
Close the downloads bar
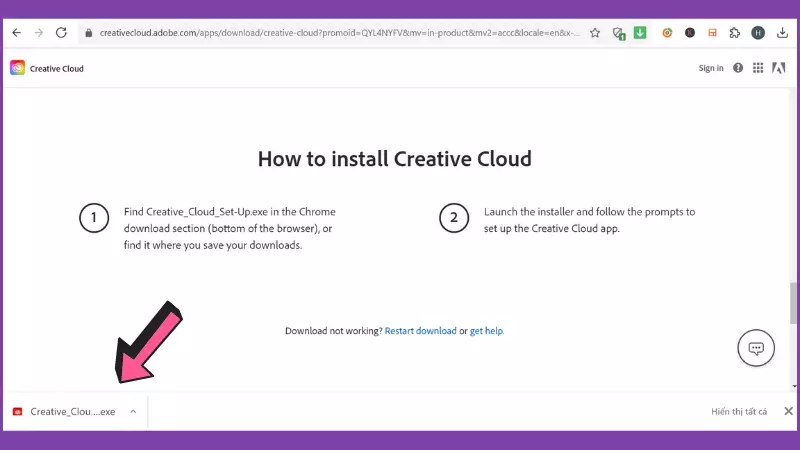(x=788, y=411)
